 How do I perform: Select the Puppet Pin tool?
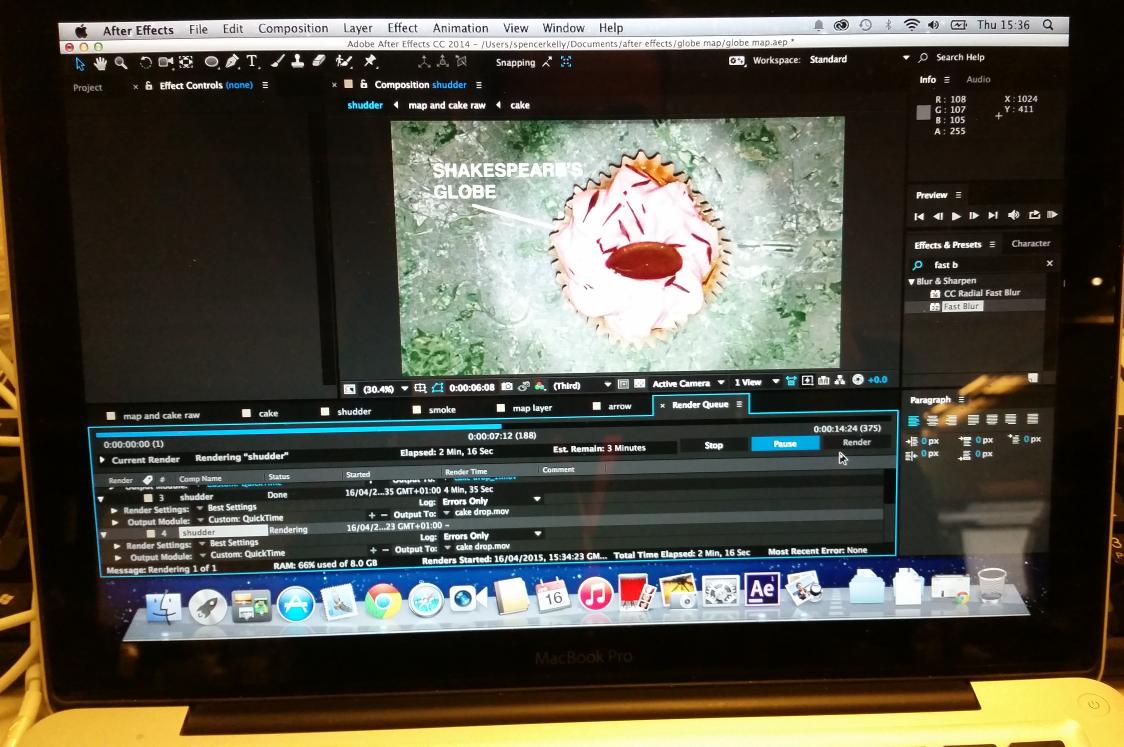point(370,62)
